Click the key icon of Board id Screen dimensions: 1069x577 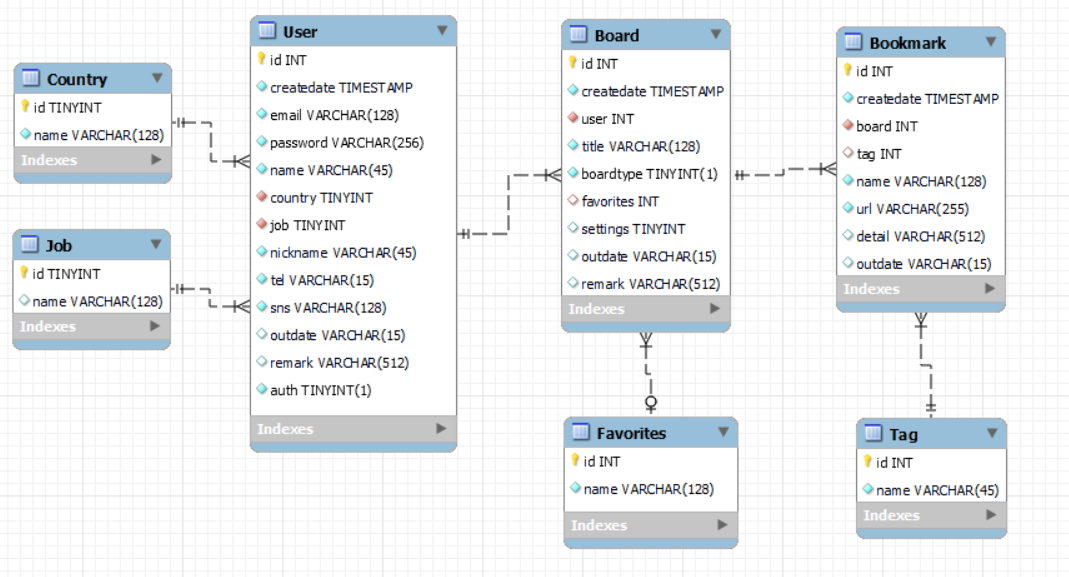[x=573, y=63]
